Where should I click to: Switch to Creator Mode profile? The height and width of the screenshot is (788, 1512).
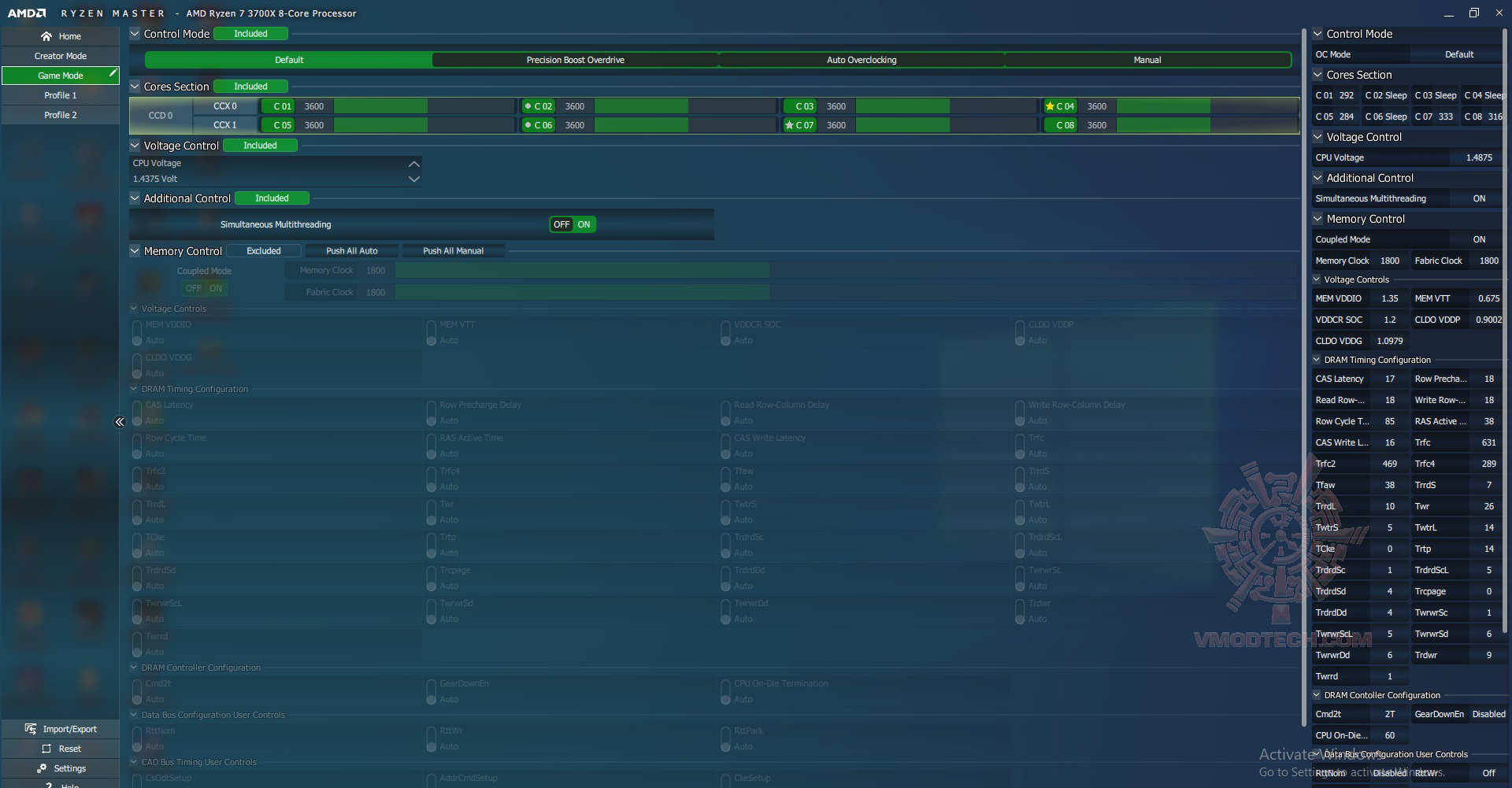[60, 56]
